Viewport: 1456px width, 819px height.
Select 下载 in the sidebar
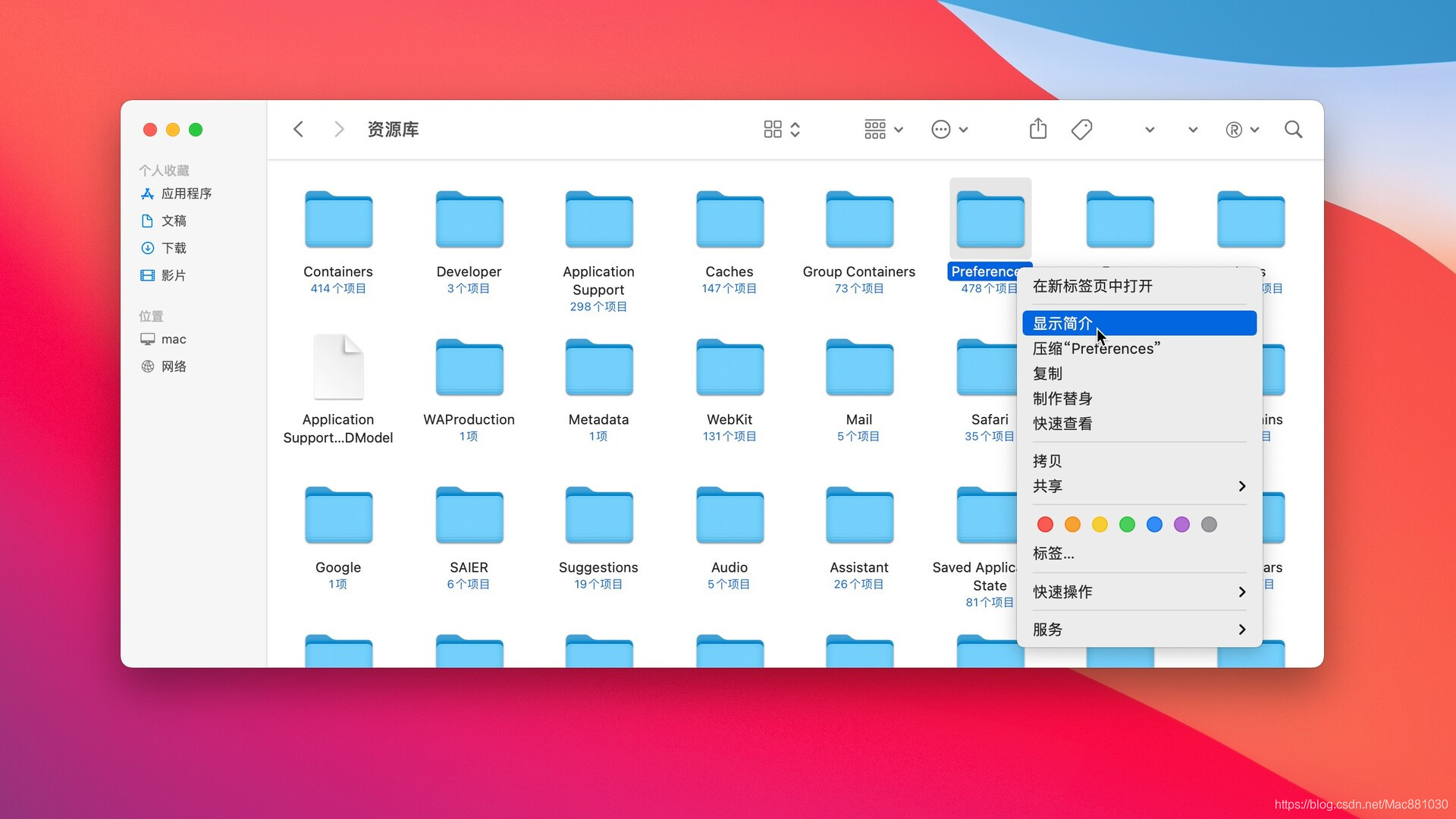tap(174, 248)
